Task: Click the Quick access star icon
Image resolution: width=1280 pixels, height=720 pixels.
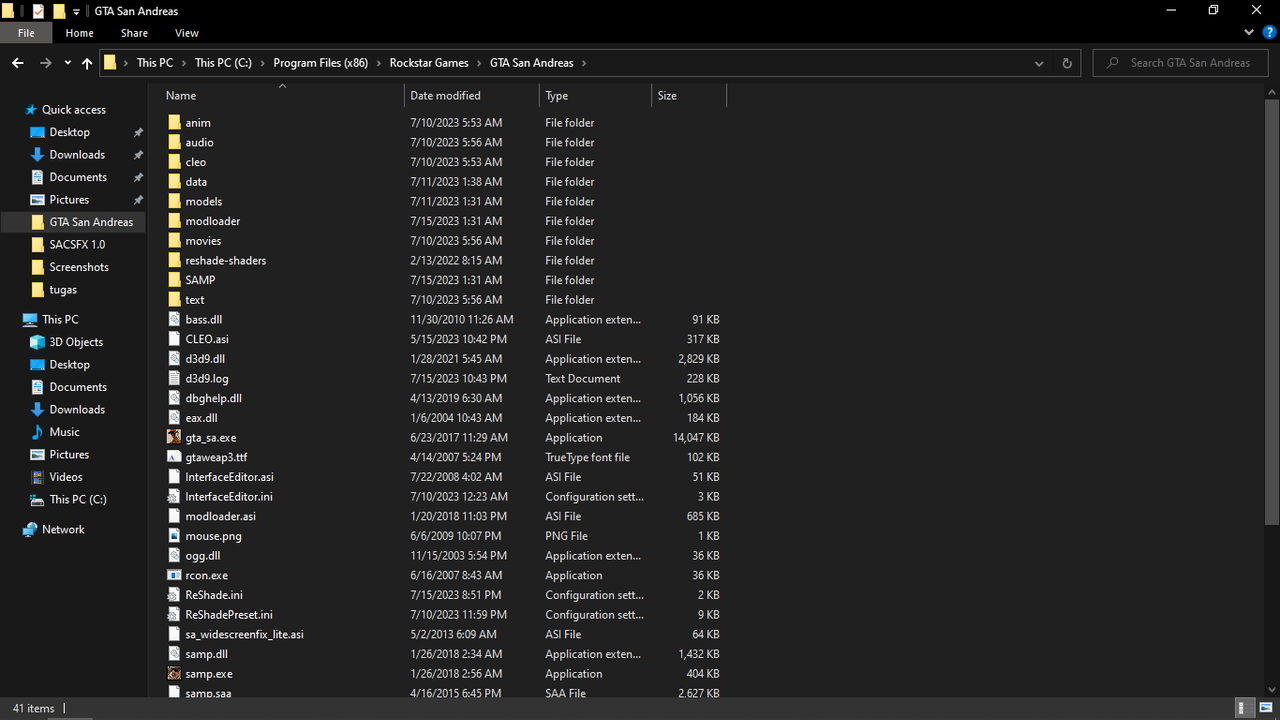Action: 31,110
